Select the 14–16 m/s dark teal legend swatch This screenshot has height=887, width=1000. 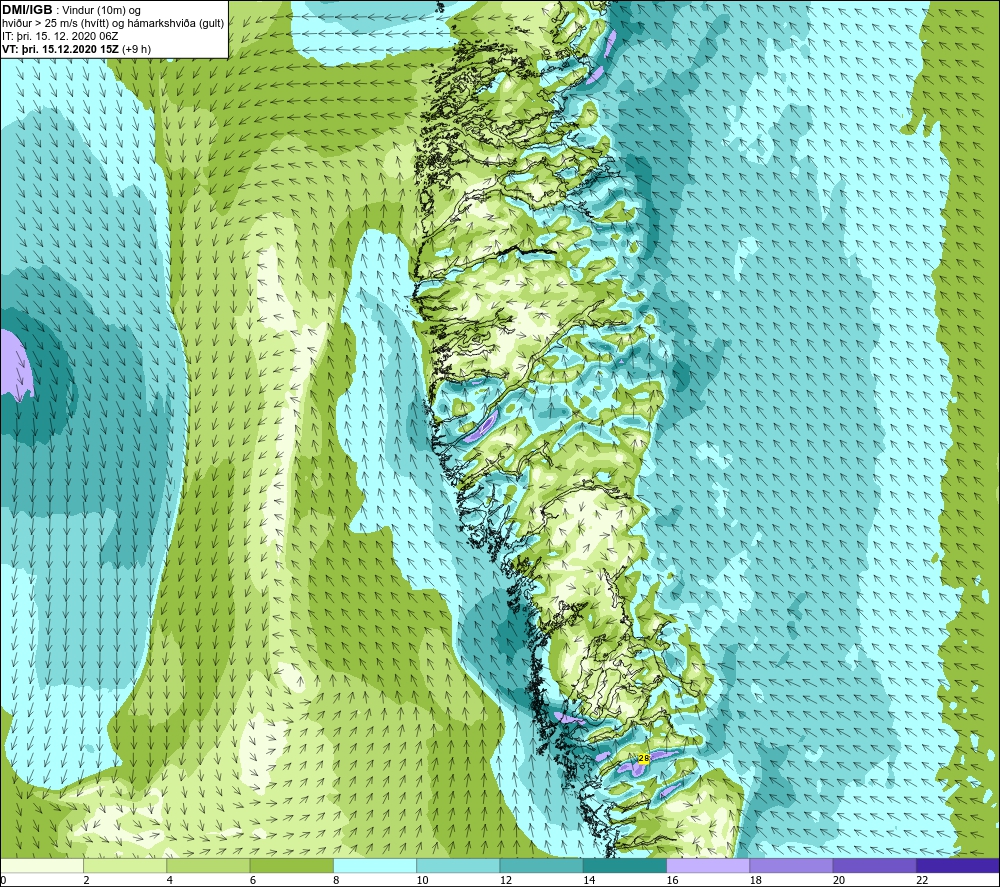625,866
